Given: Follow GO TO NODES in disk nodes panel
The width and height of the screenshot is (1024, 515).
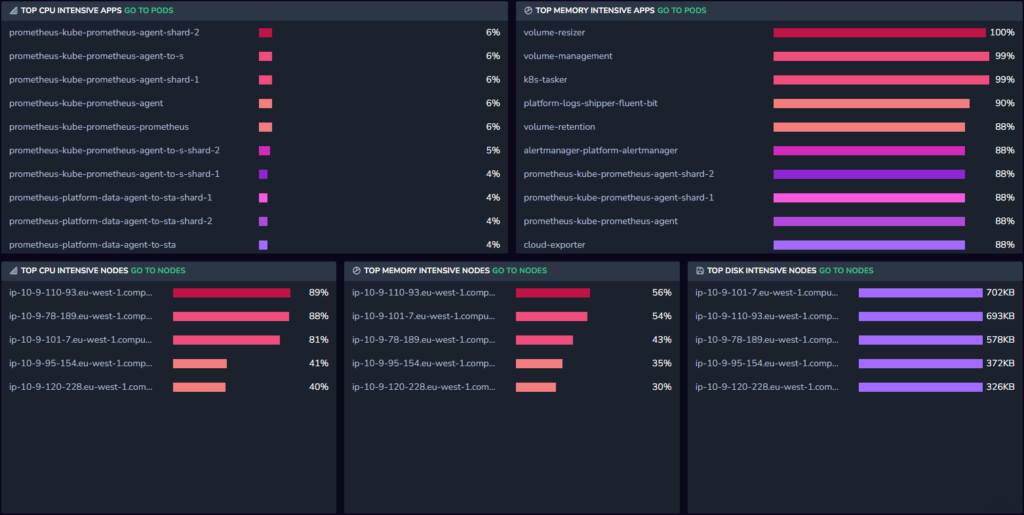Looking at the screenshot, I should click(846, 270).
